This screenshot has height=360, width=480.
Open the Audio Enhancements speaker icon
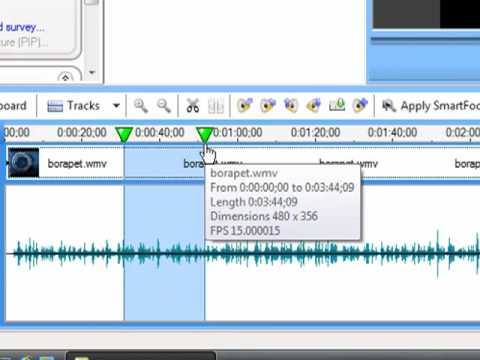point(360,105)
